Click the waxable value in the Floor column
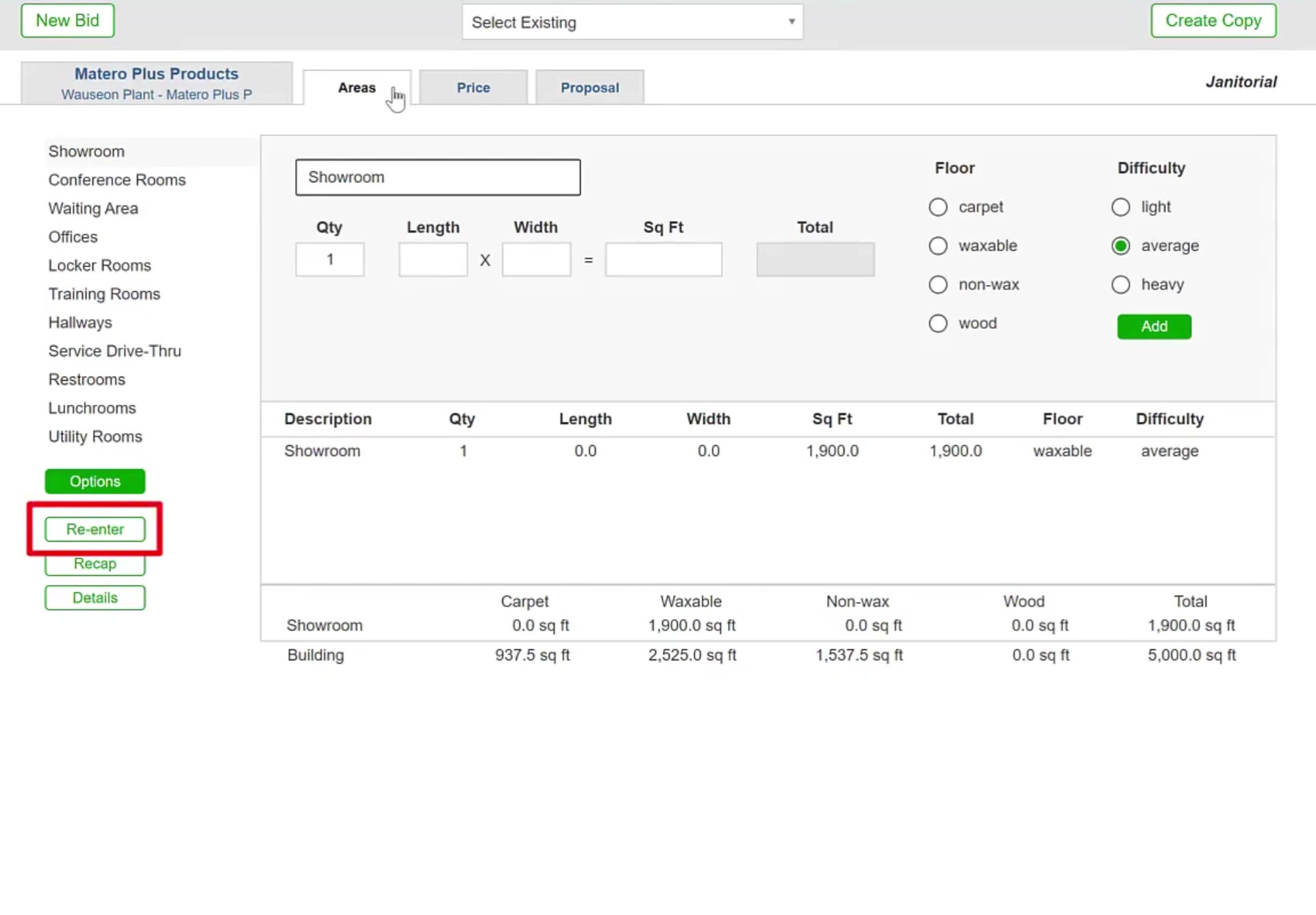 point(1063,451)
